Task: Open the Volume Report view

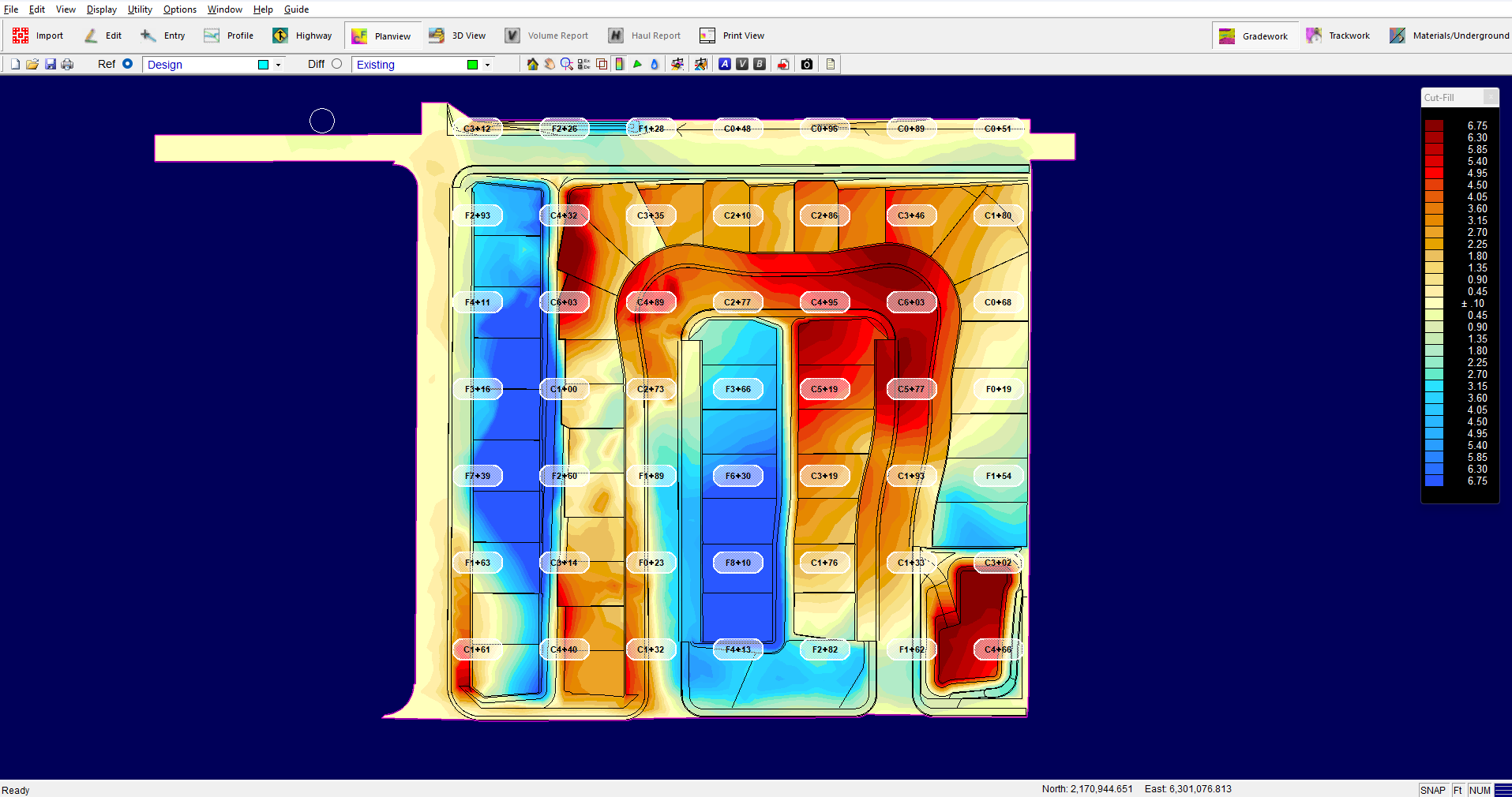Action: [x=547, y=36]
